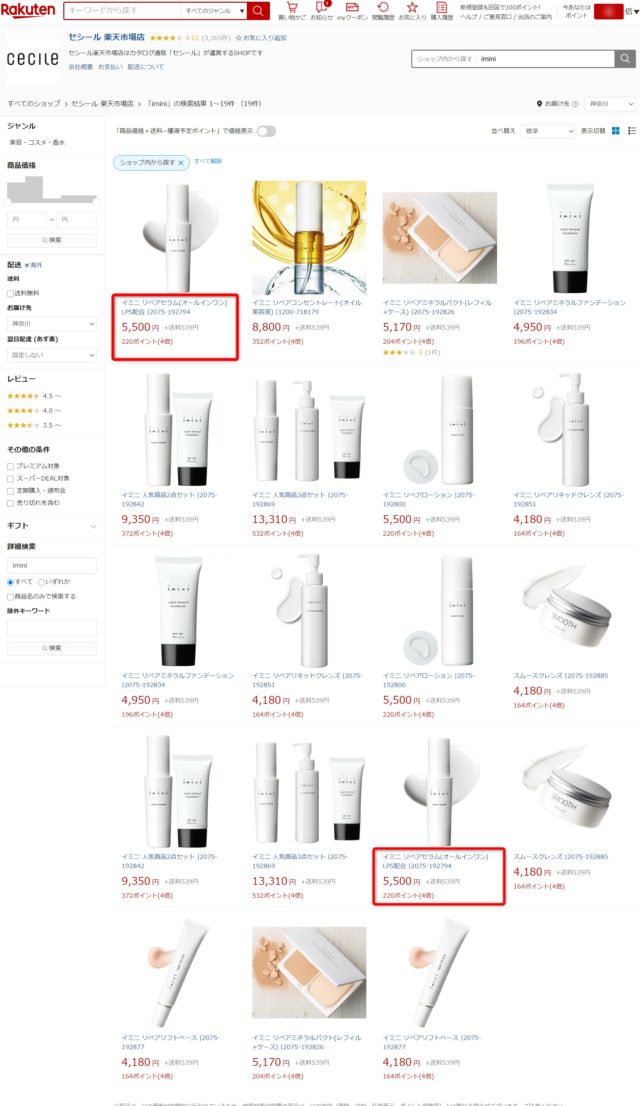The width and height of the screenshot is (640, 1106).
Task: Open the myクーポン coupon icon
Action: (x=351, y=8)
